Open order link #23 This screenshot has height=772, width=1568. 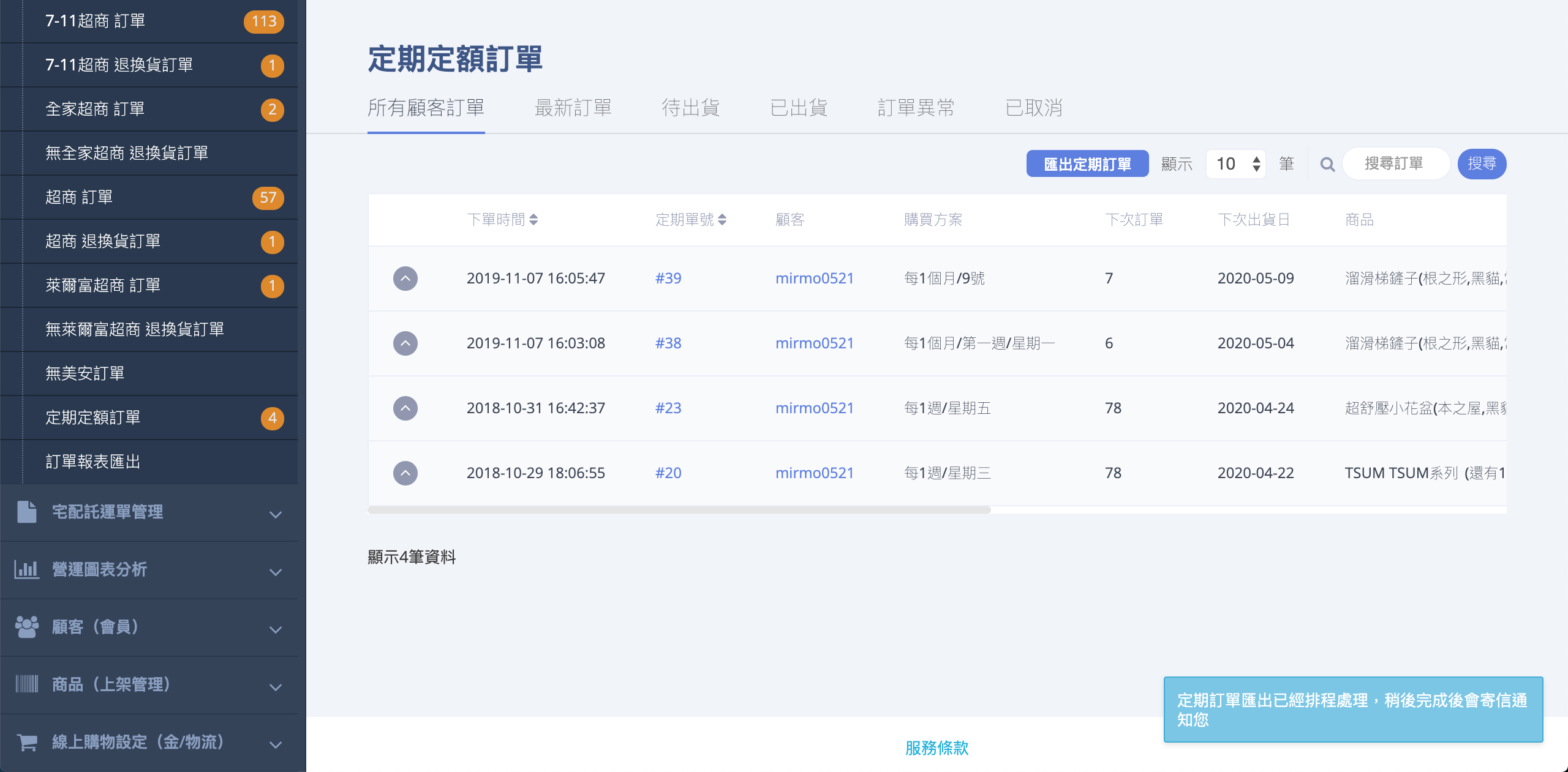pos(668,408)
